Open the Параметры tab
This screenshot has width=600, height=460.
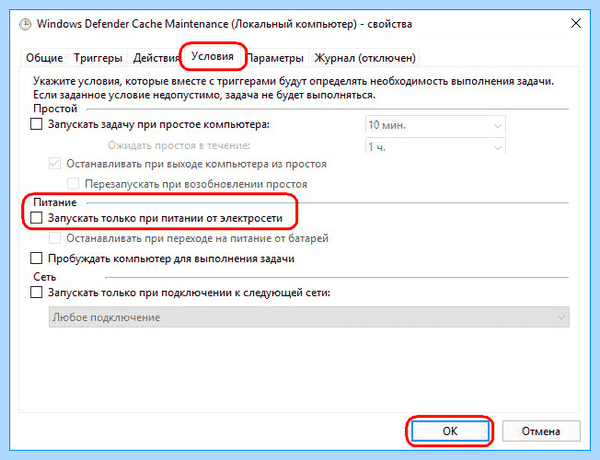pyautogui.click(x=276, y=58)
